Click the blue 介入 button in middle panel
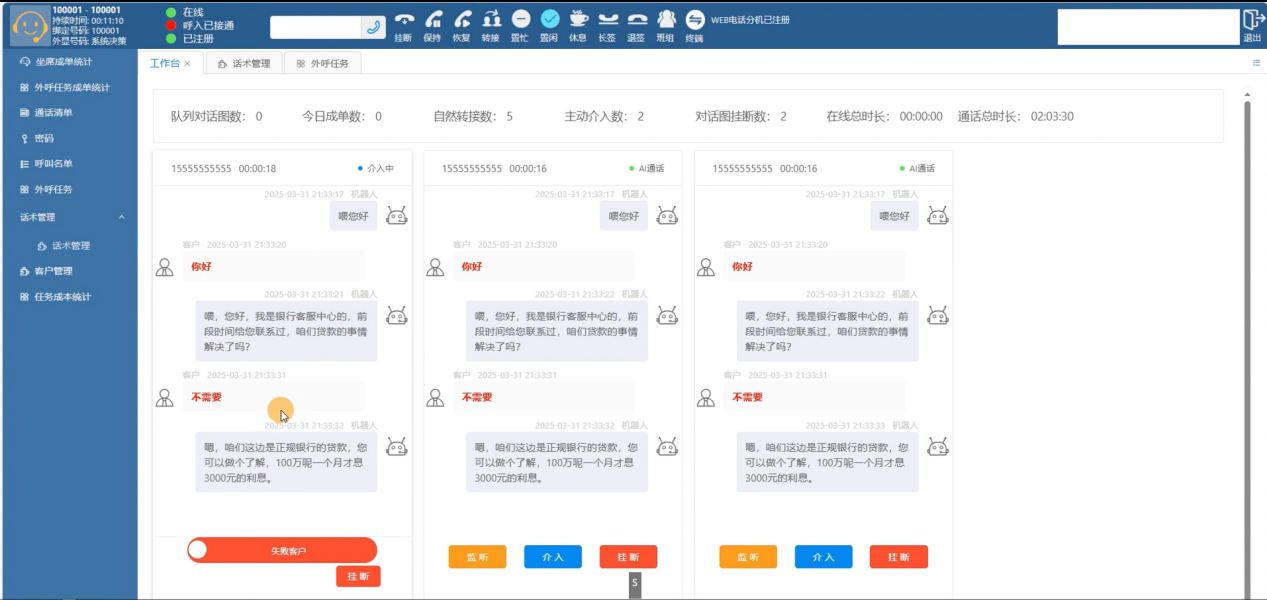The width and height of the screenshot is (1267, 600). [552, 557]
